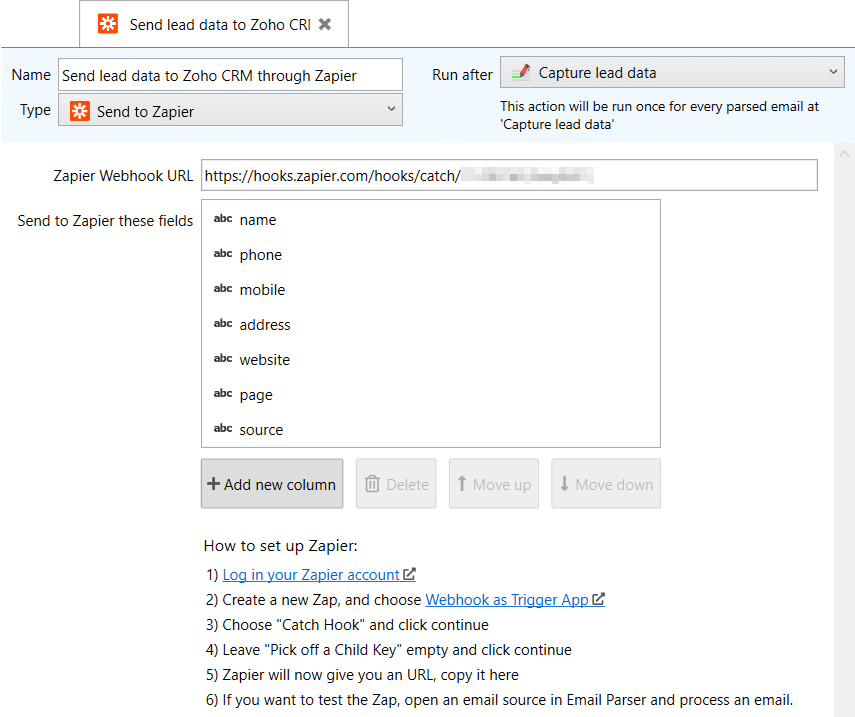Click the Zapier icon on the tab
855x717 pixels.
(x=108, y=24)
